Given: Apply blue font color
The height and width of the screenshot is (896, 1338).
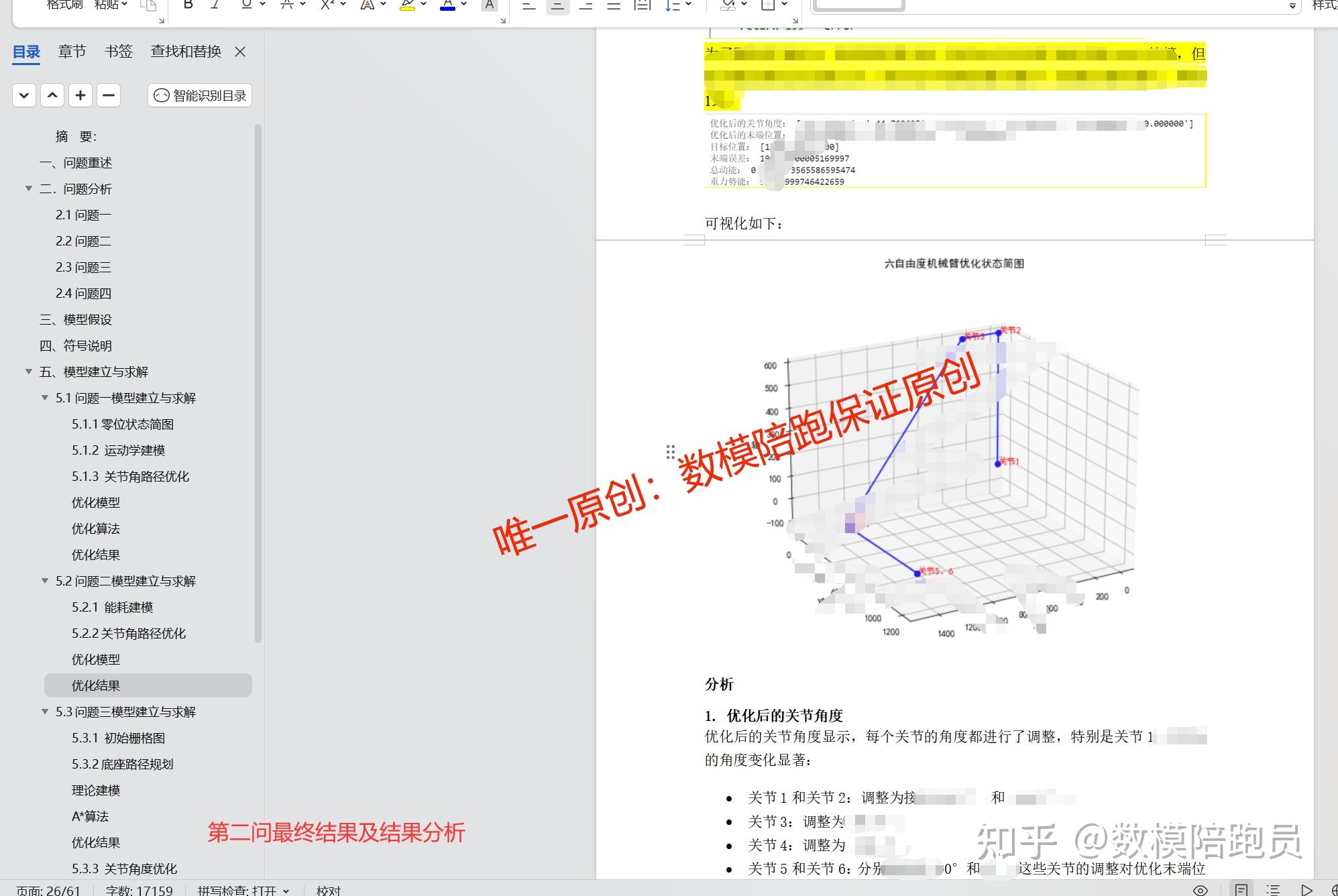Looking at the screenshot, I should 447,5.
